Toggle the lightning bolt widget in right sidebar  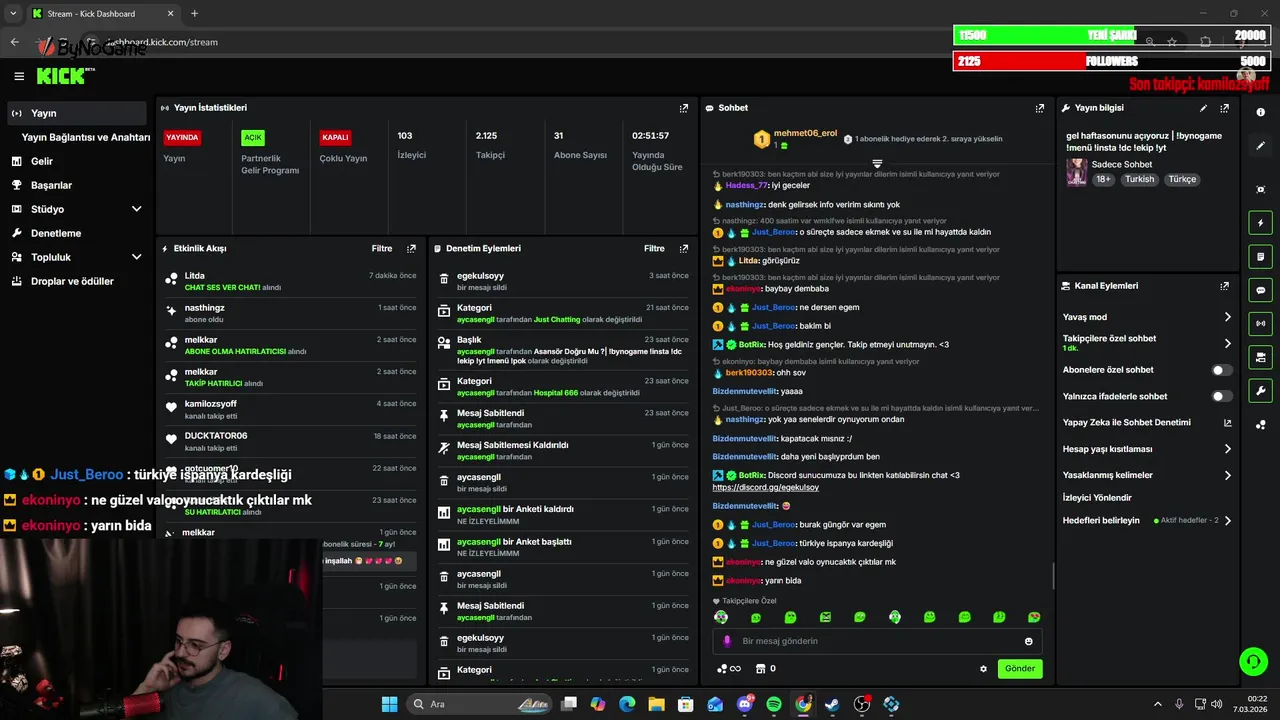point(1261,223)
